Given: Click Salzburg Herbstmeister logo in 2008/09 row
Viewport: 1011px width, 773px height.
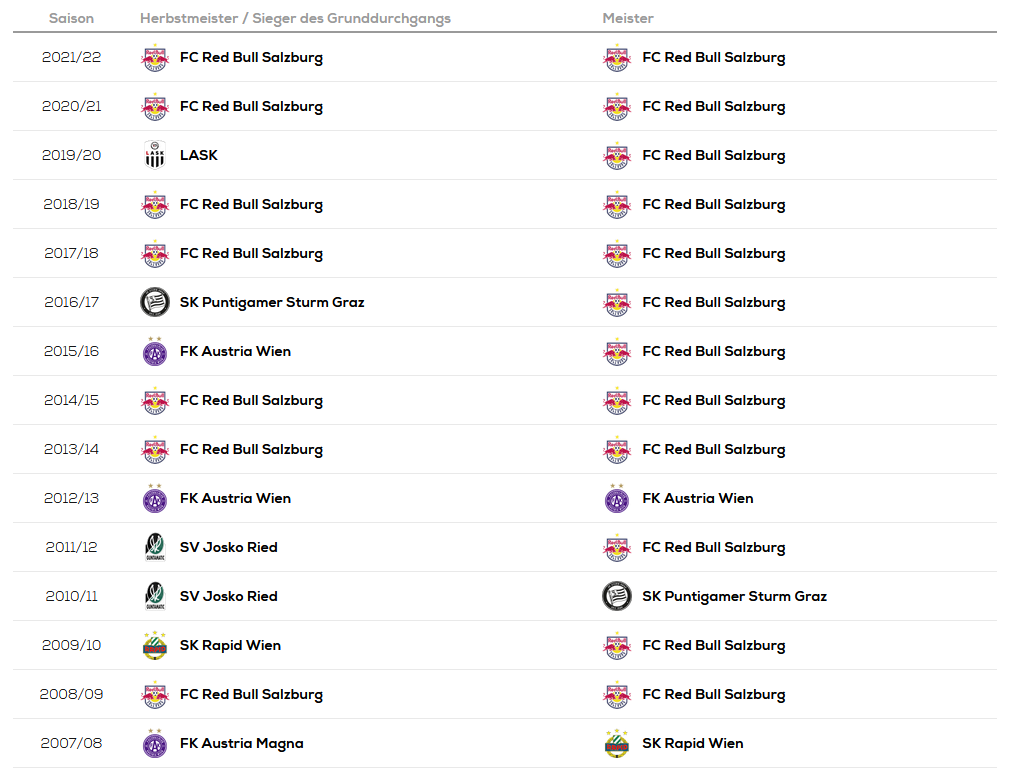Looking at the screenshot, I should [155, 694].
